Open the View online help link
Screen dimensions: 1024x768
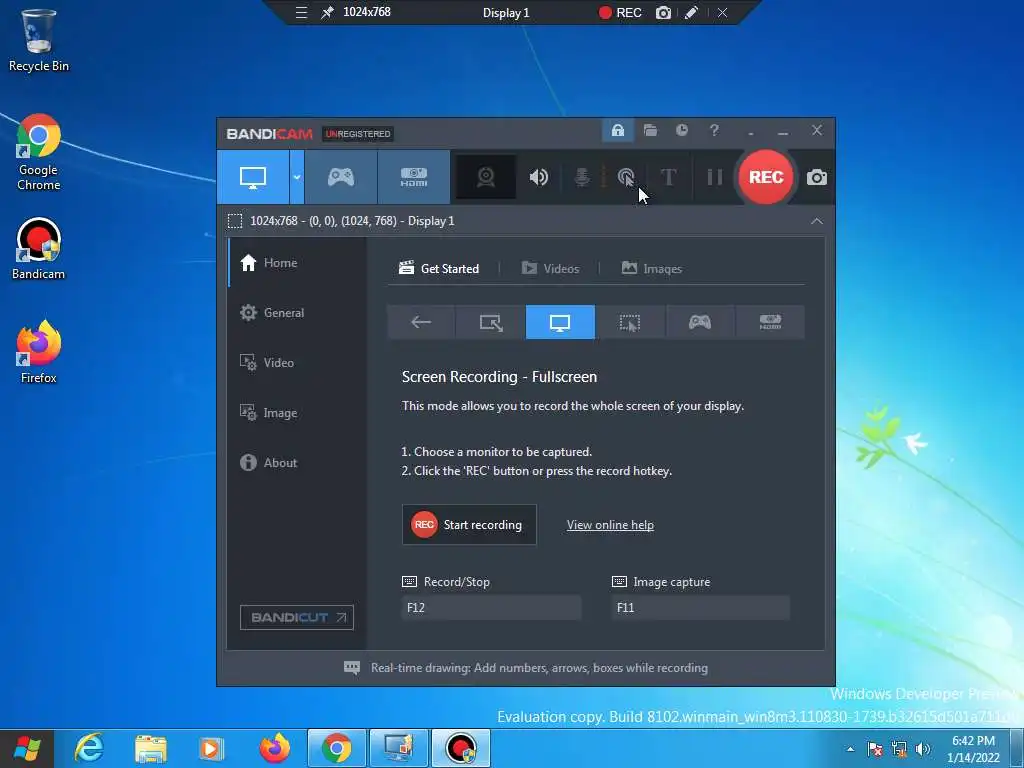pyautogui.click(x=610, y=525)
